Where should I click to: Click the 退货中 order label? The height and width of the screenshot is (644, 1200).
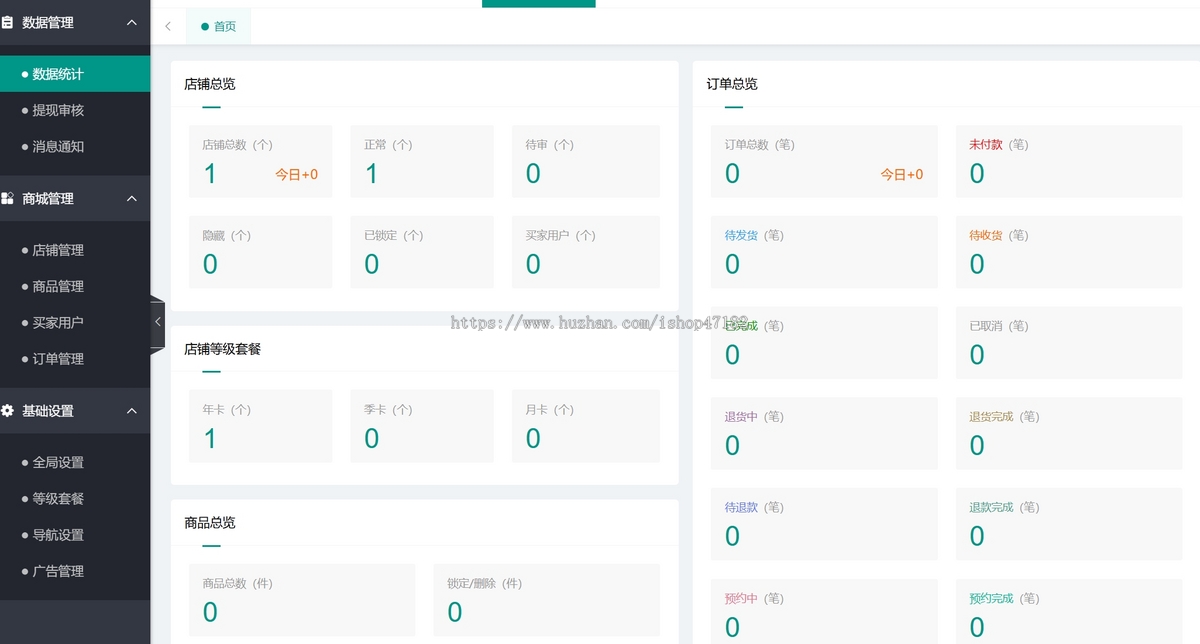[x=742, y=417]
